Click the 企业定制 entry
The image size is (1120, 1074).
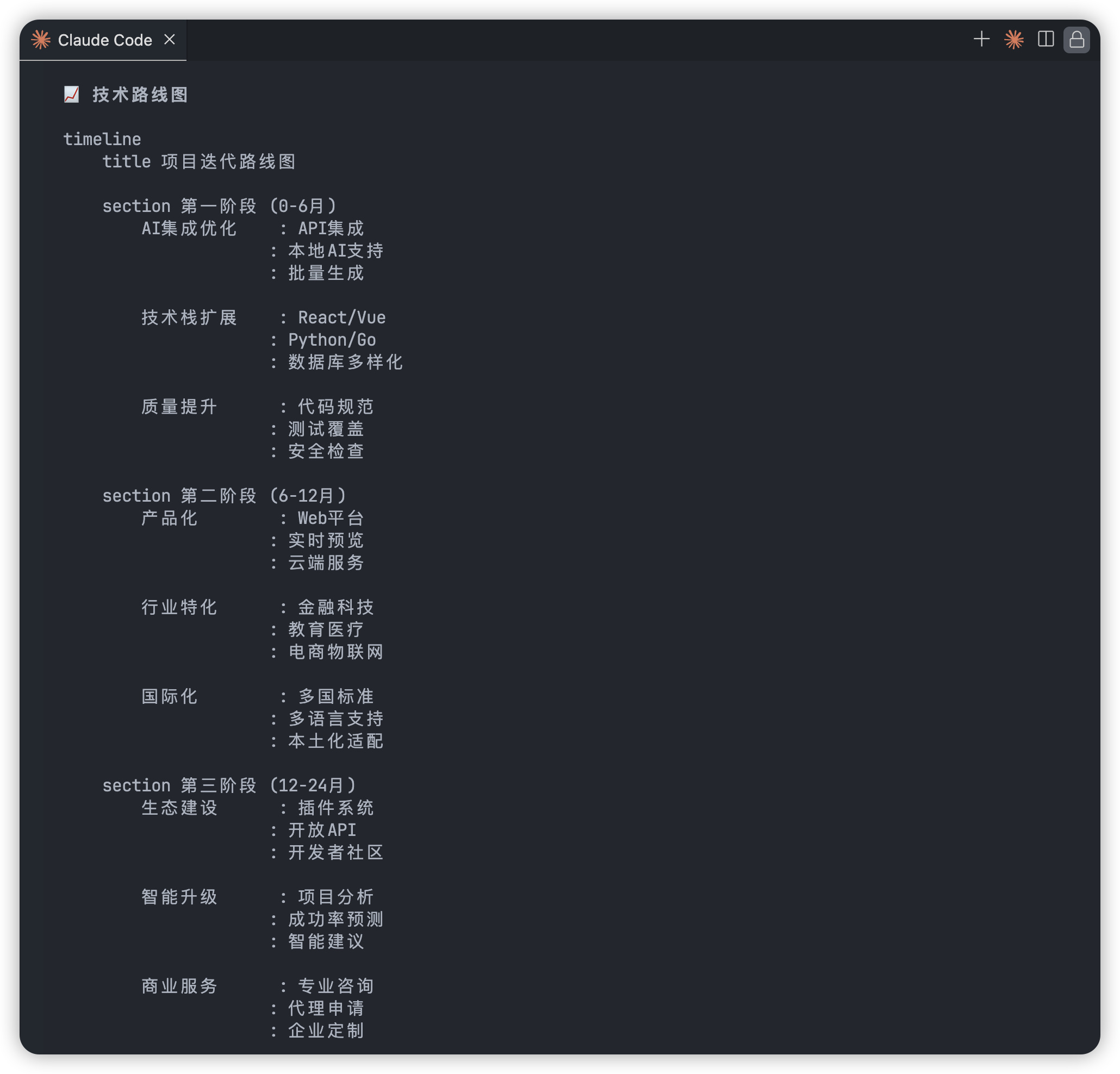tap(326, 1031)
